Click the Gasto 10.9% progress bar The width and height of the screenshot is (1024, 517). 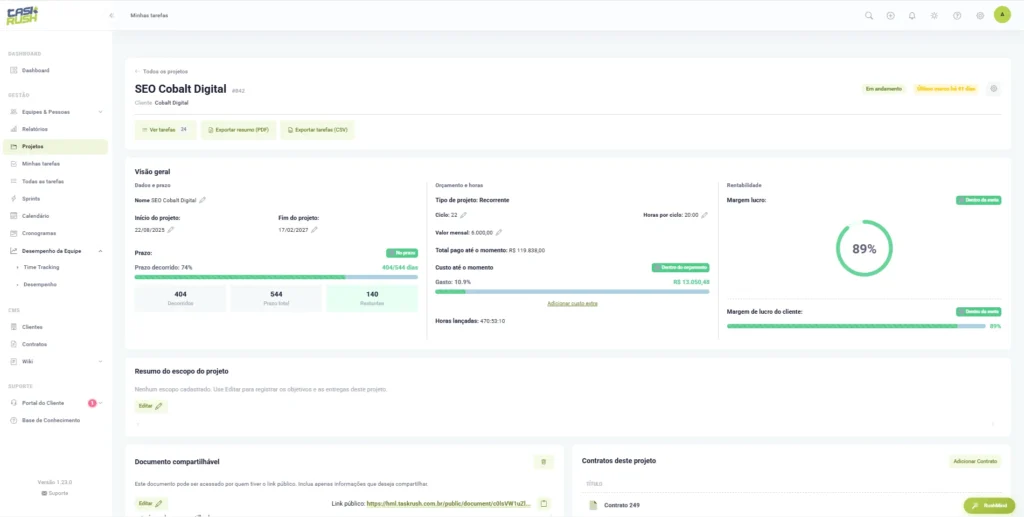coord(572,292)
